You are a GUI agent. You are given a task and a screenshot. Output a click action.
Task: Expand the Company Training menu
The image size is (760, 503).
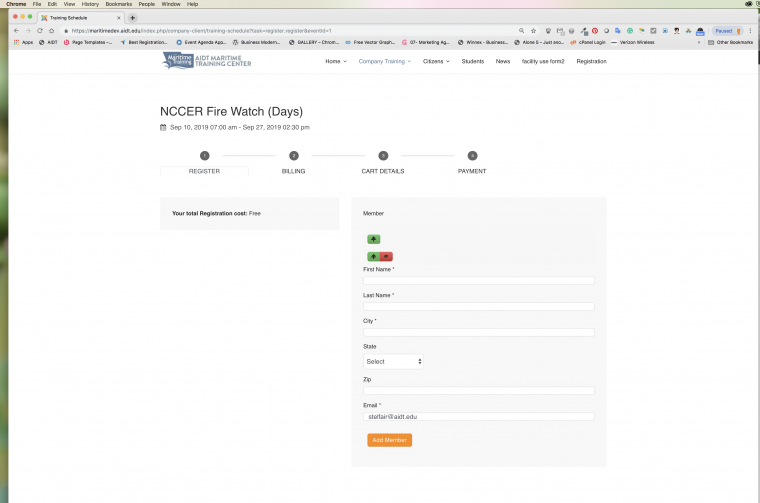pyautogui.click(x=385, y=62)
